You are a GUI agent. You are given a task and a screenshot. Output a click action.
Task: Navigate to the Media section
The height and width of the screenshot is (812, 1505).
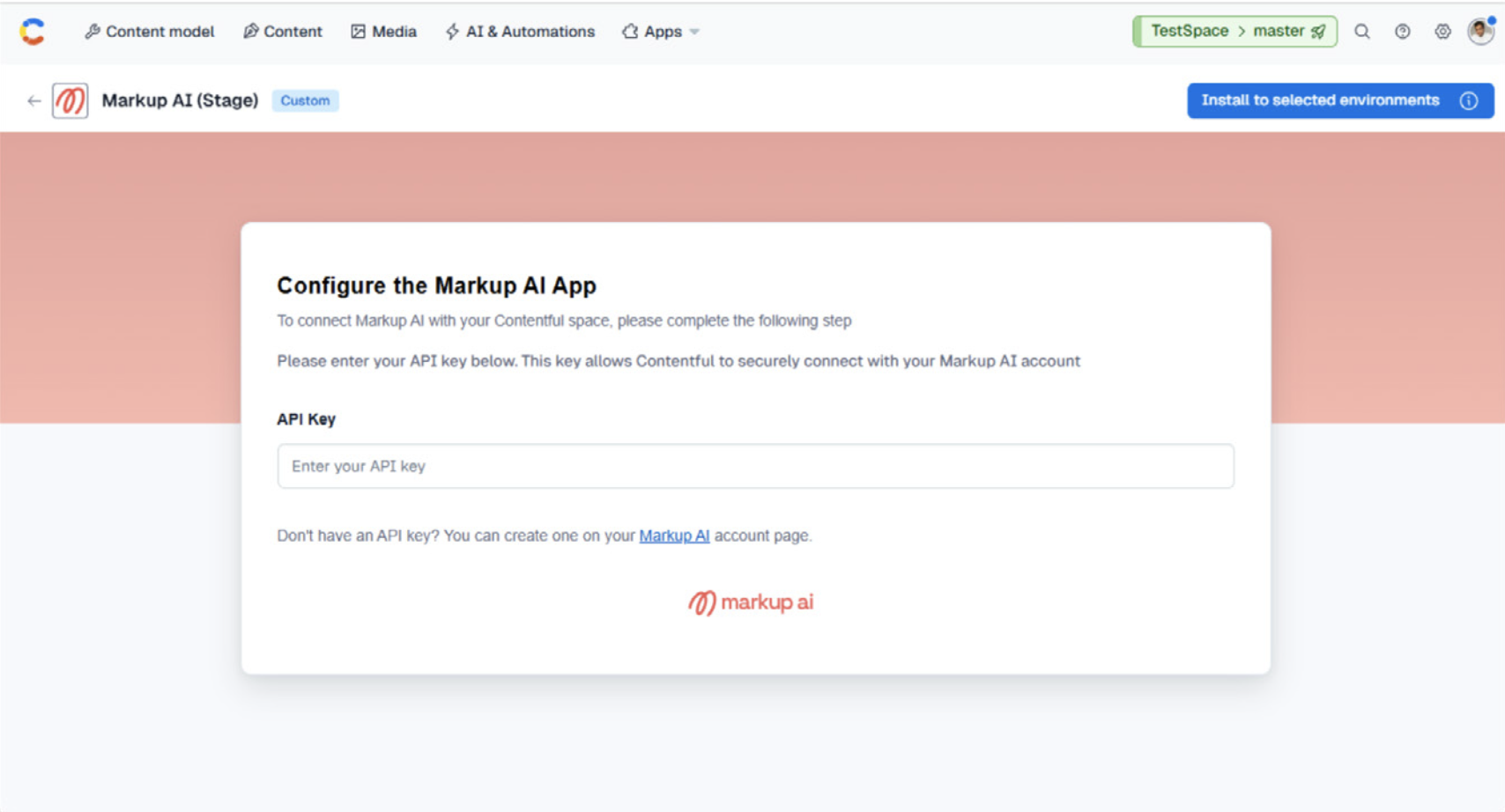tap(384, 32)
